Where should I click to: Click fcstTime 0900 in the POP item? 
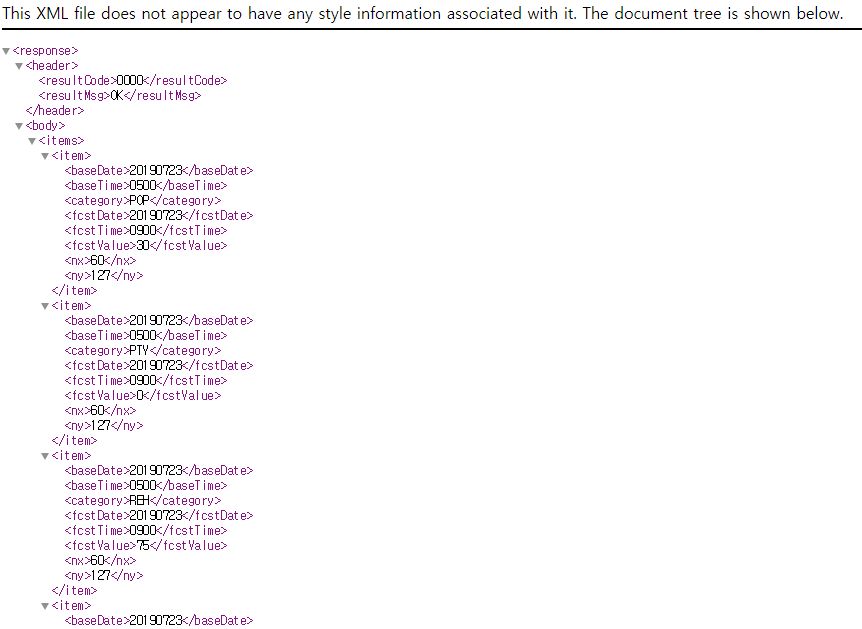pyautogui.click(x=146, y=231)
